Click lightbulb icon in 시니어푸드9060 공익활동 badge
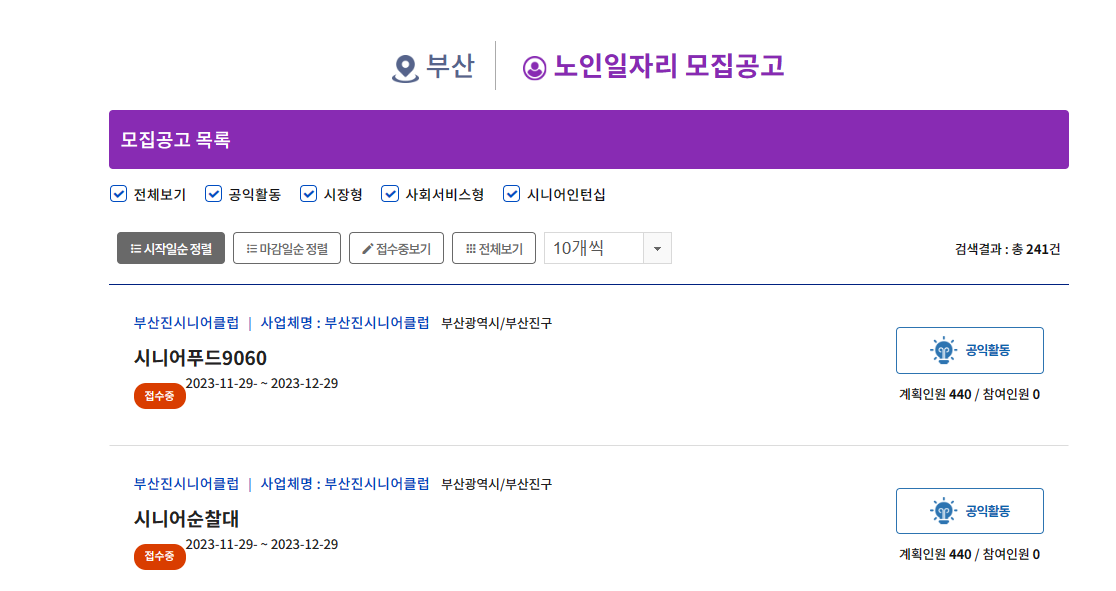Screen dimensions: 1116x591 pos(943,350)
